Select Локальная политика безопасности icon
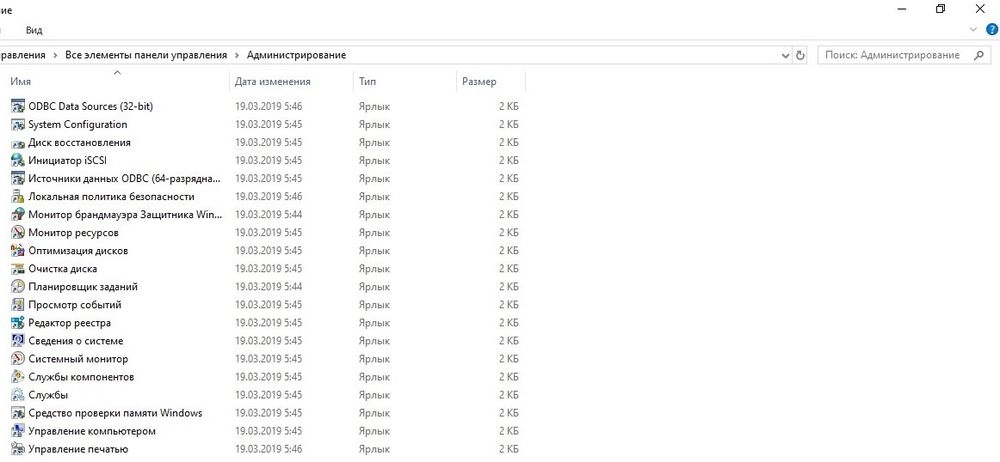Screen dimensions: 1000x462 click(18, 197)
